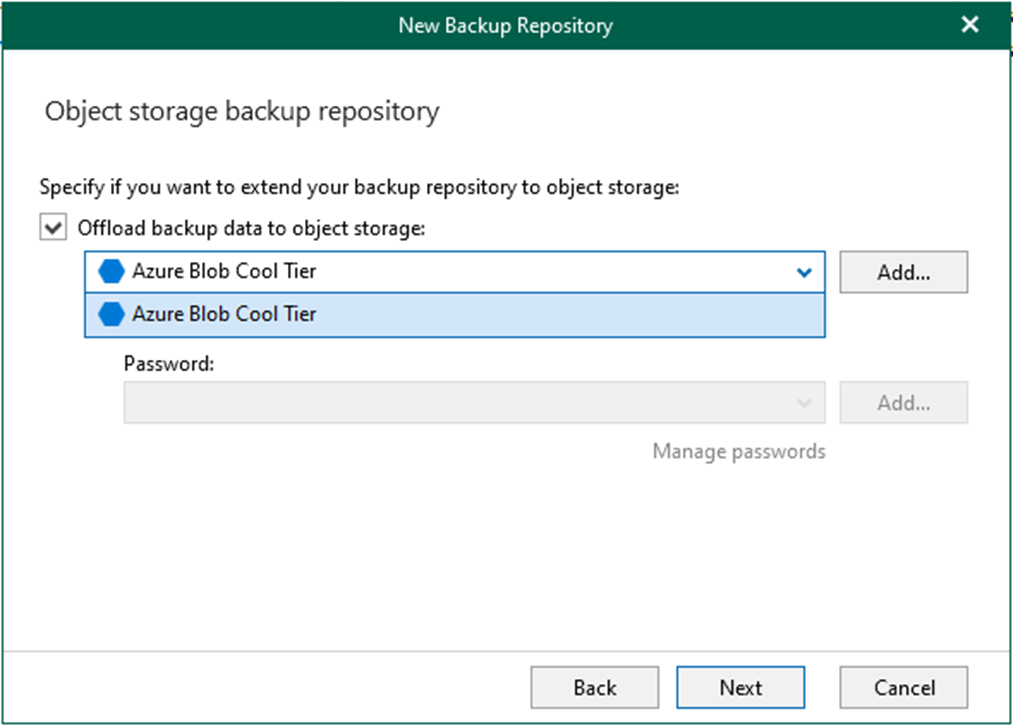Uncheck Offload backup data to object storage
The image size is (1013, 726).
click(x=53, y=228)
